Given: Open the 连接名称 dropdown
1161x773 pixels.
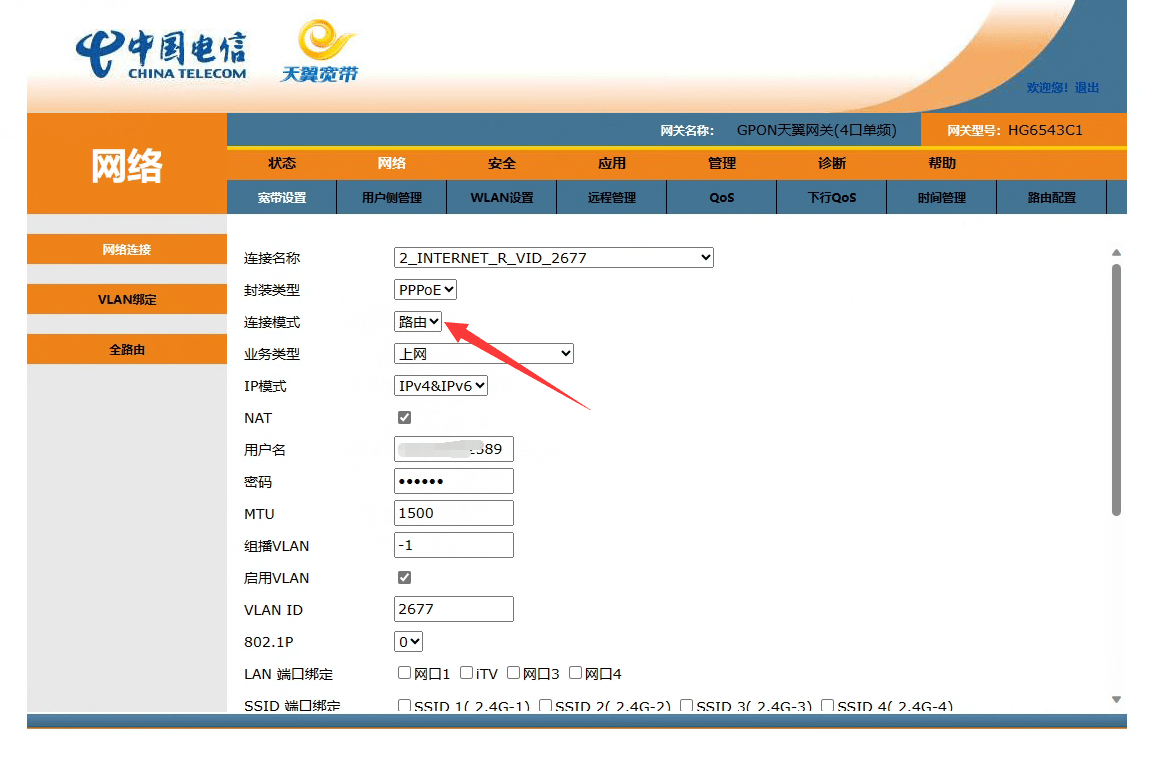Looking at the screenshot, I should click(x=554, y=258).
